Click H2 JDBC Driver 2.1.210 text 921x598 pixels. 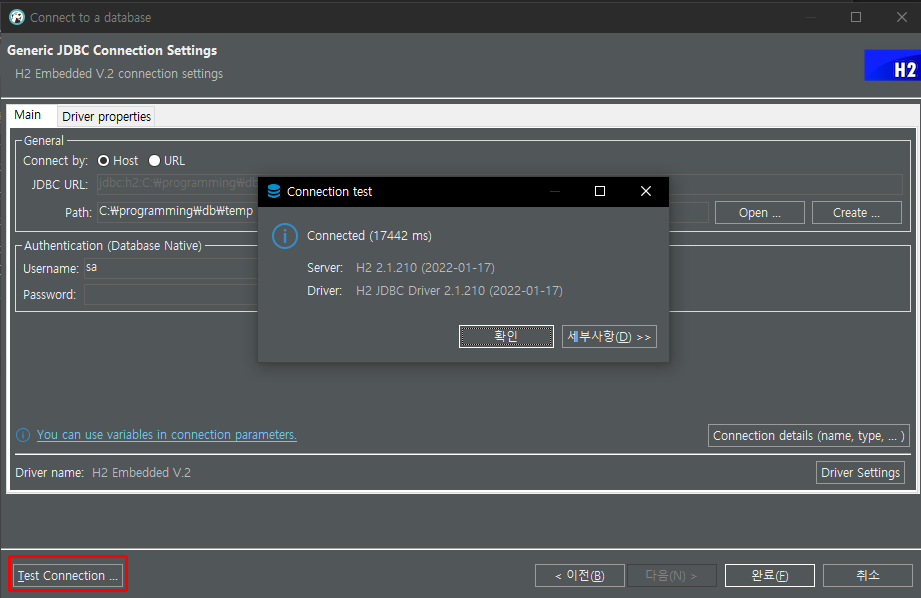point(459,291)
